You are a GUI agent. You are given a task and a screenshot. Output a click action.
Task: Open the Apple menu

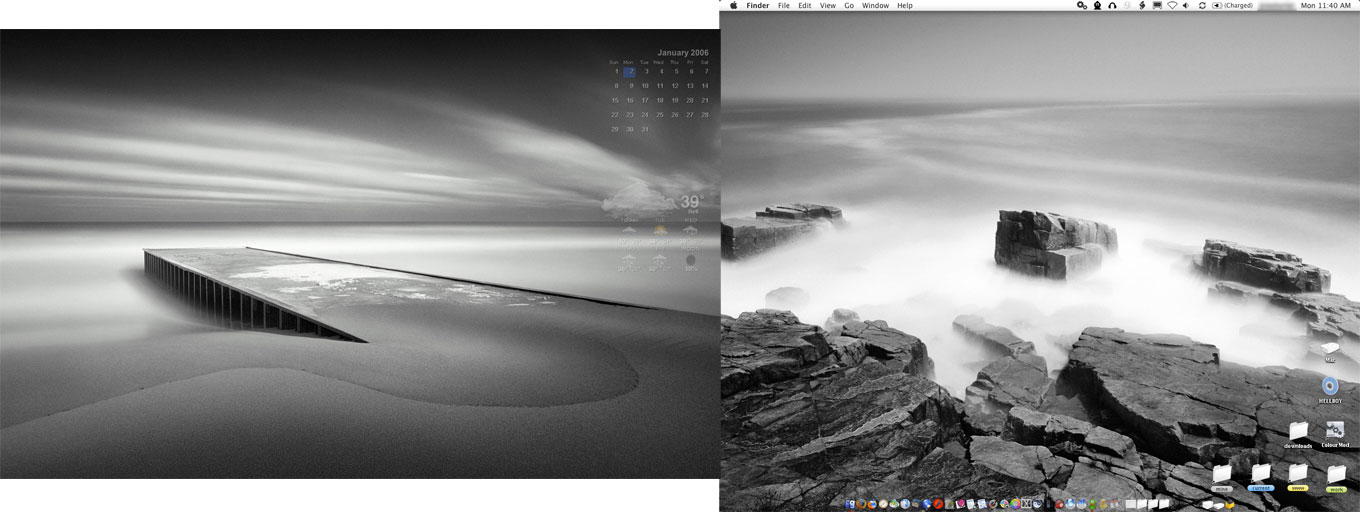point(733,6)
